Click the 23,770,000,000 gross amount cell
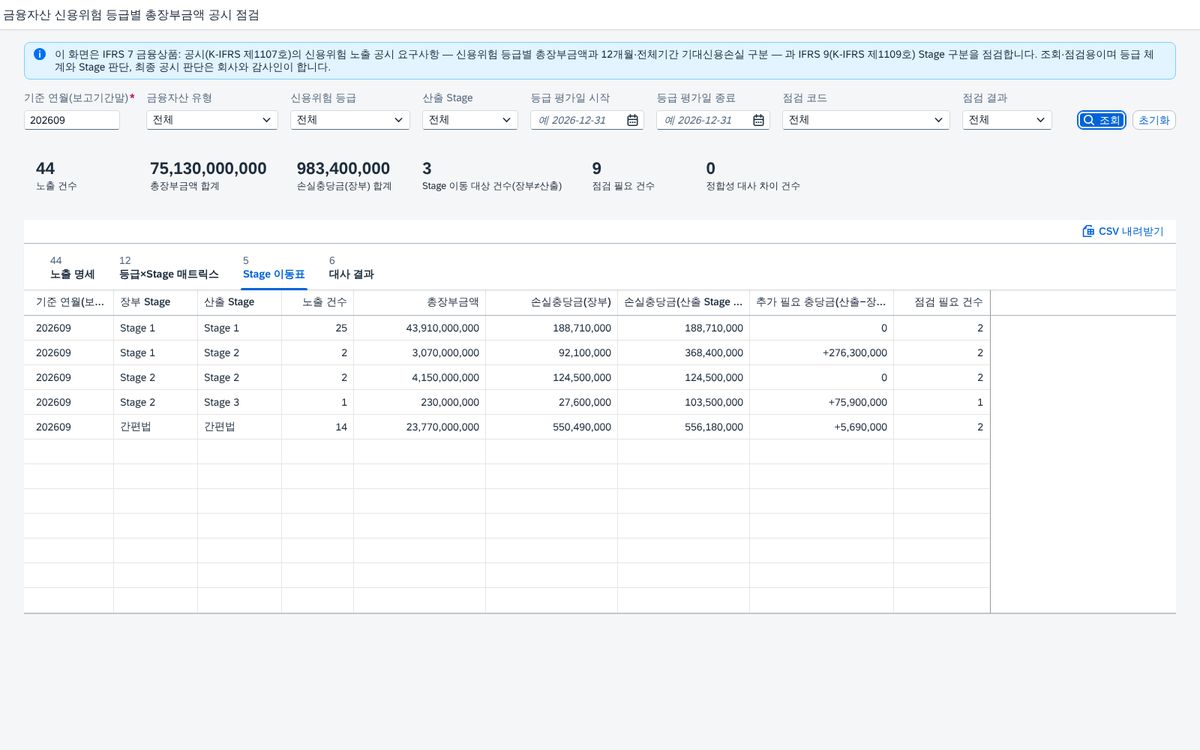 (x=419, y=427)
